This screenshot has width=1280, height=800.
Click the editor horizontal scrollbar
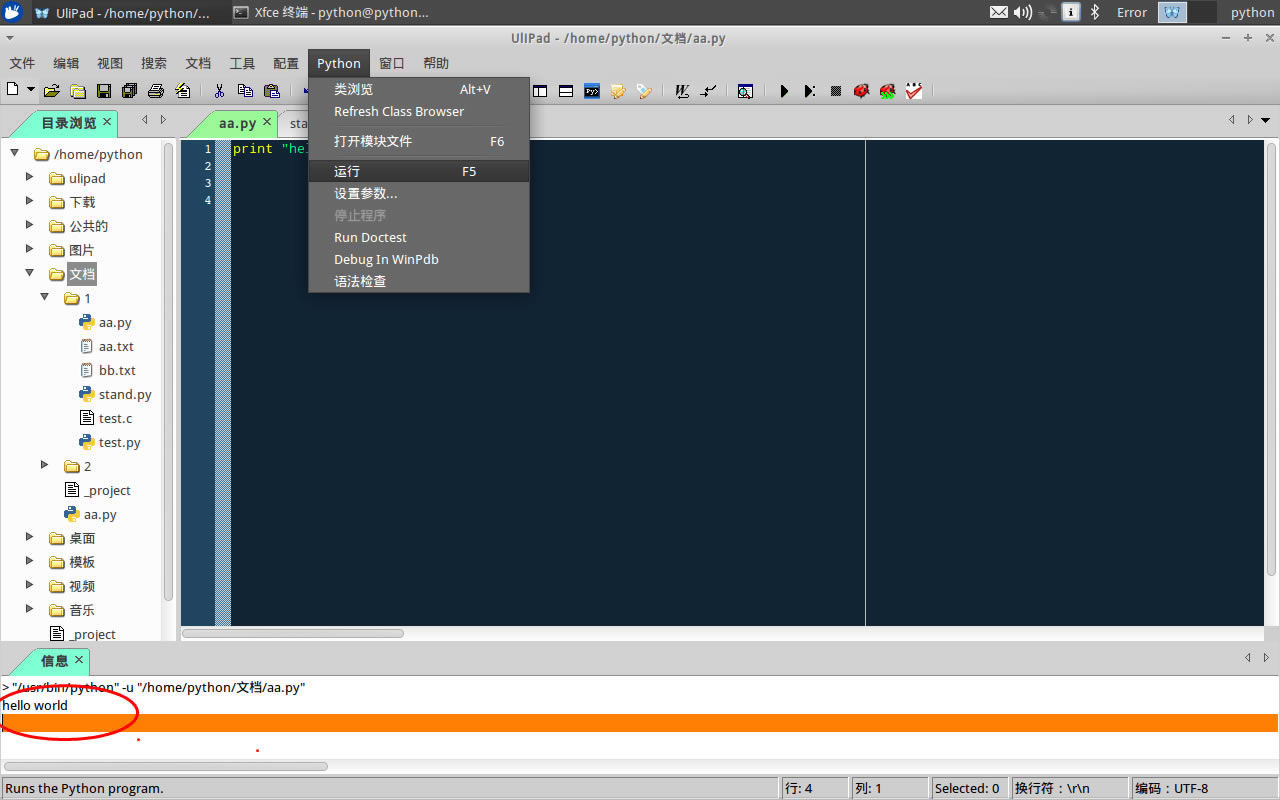293,633
